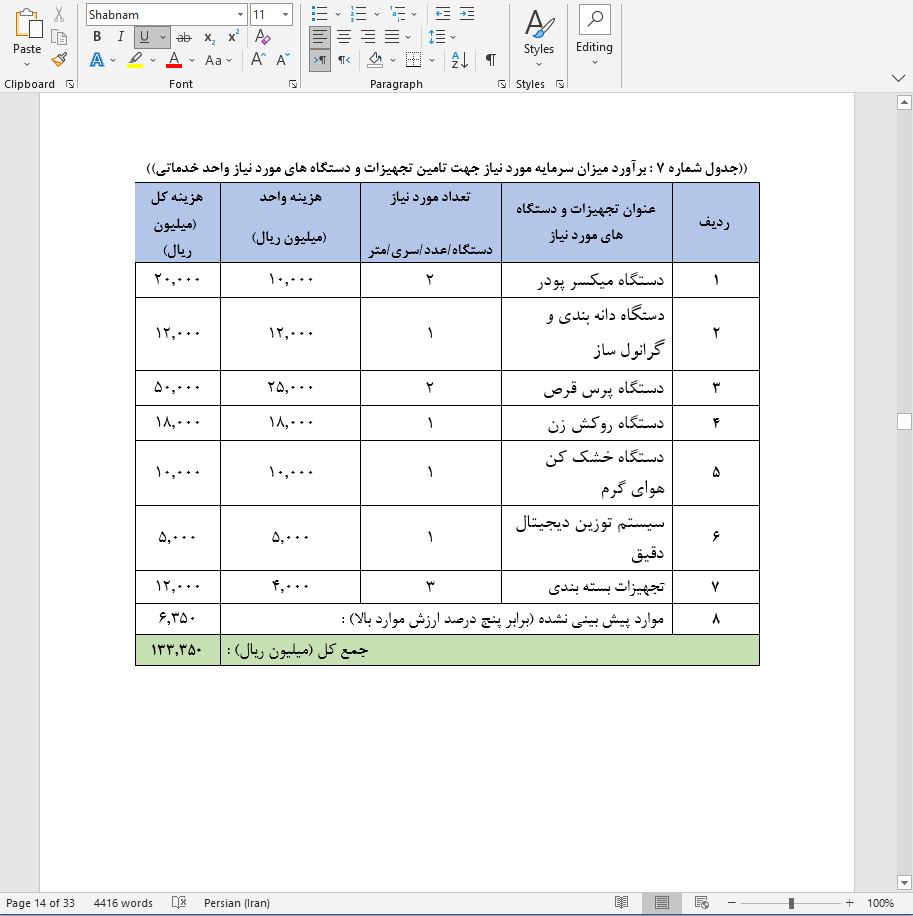Toggle italic formatting
The height and width of the screenshot is (916, 913).
(x=121, y=35)
